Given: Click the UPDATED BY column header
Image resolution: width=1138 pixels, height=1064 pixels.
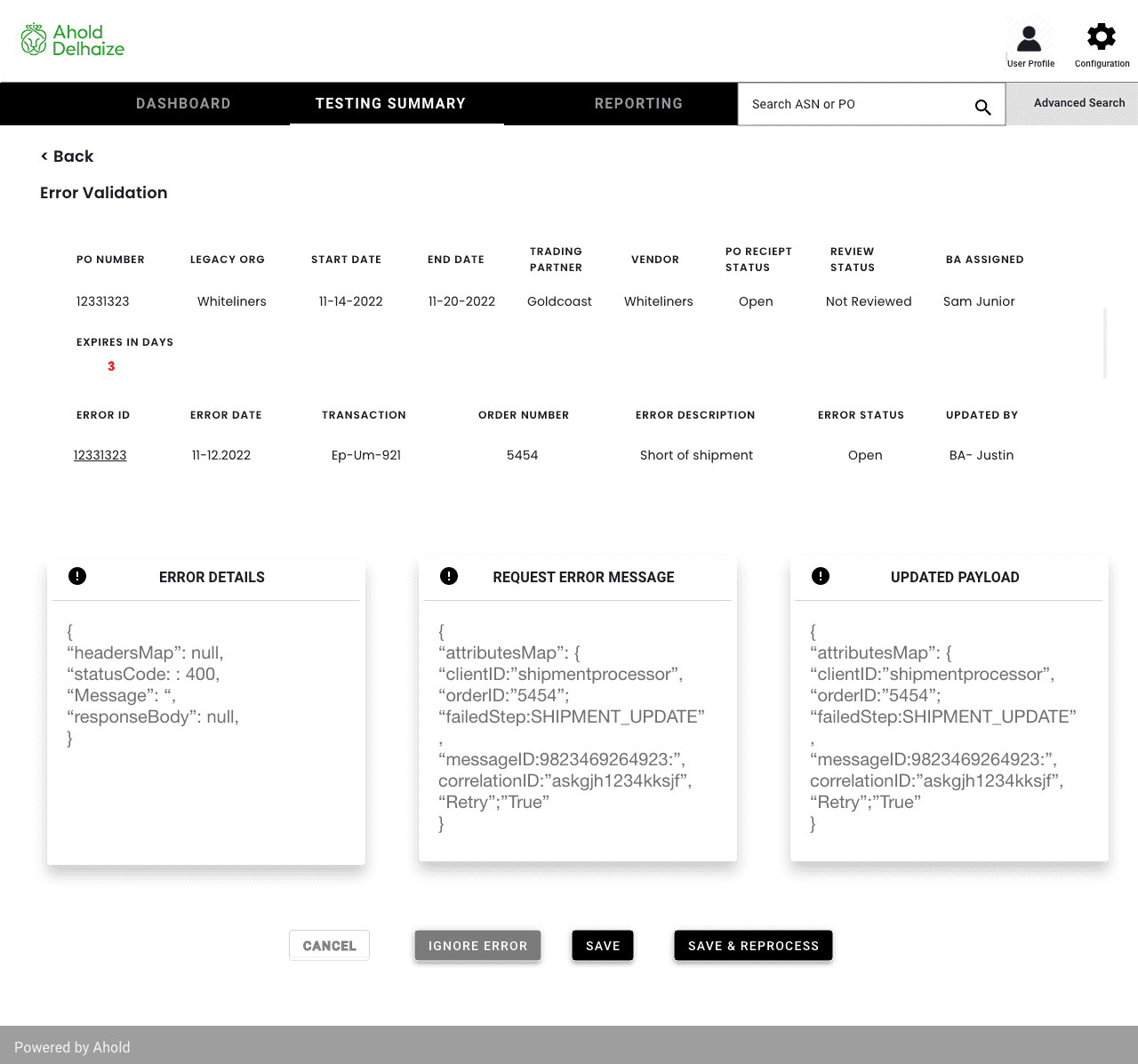Looking at the screenshot, I should coord(982,415).
